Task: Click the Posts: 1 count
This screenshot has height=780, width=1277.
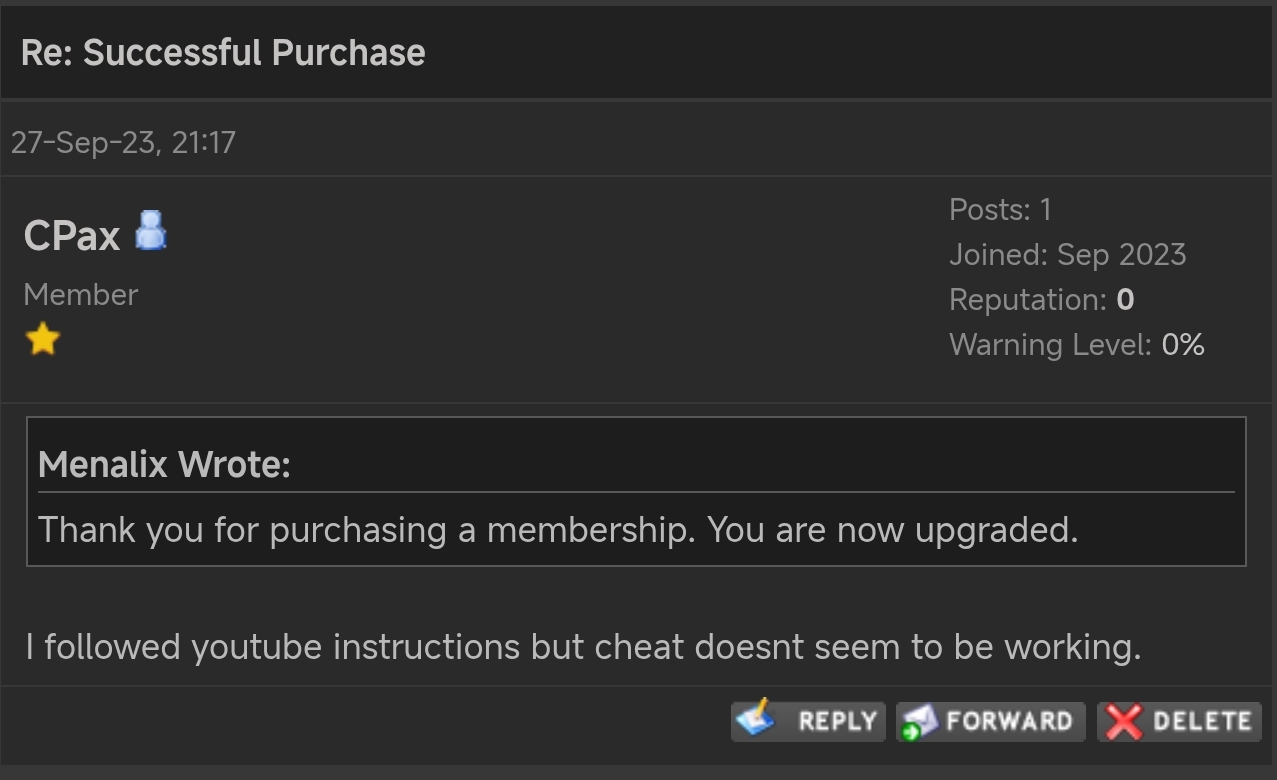Action: (x=1000, y=209)
